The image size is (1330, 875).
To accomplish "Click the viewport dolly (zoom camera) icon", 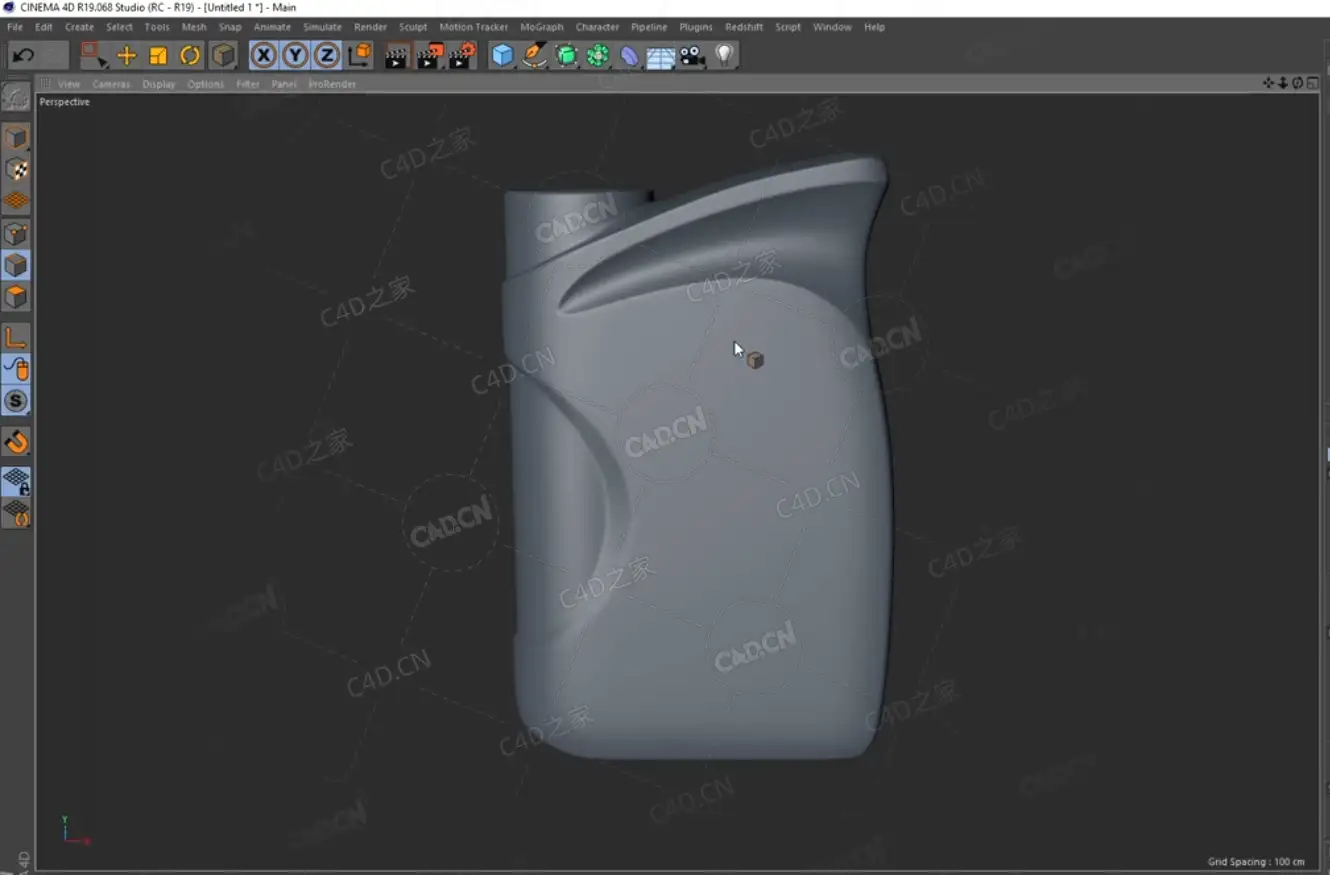I will pyautogui.click(x=1283, y=83).
